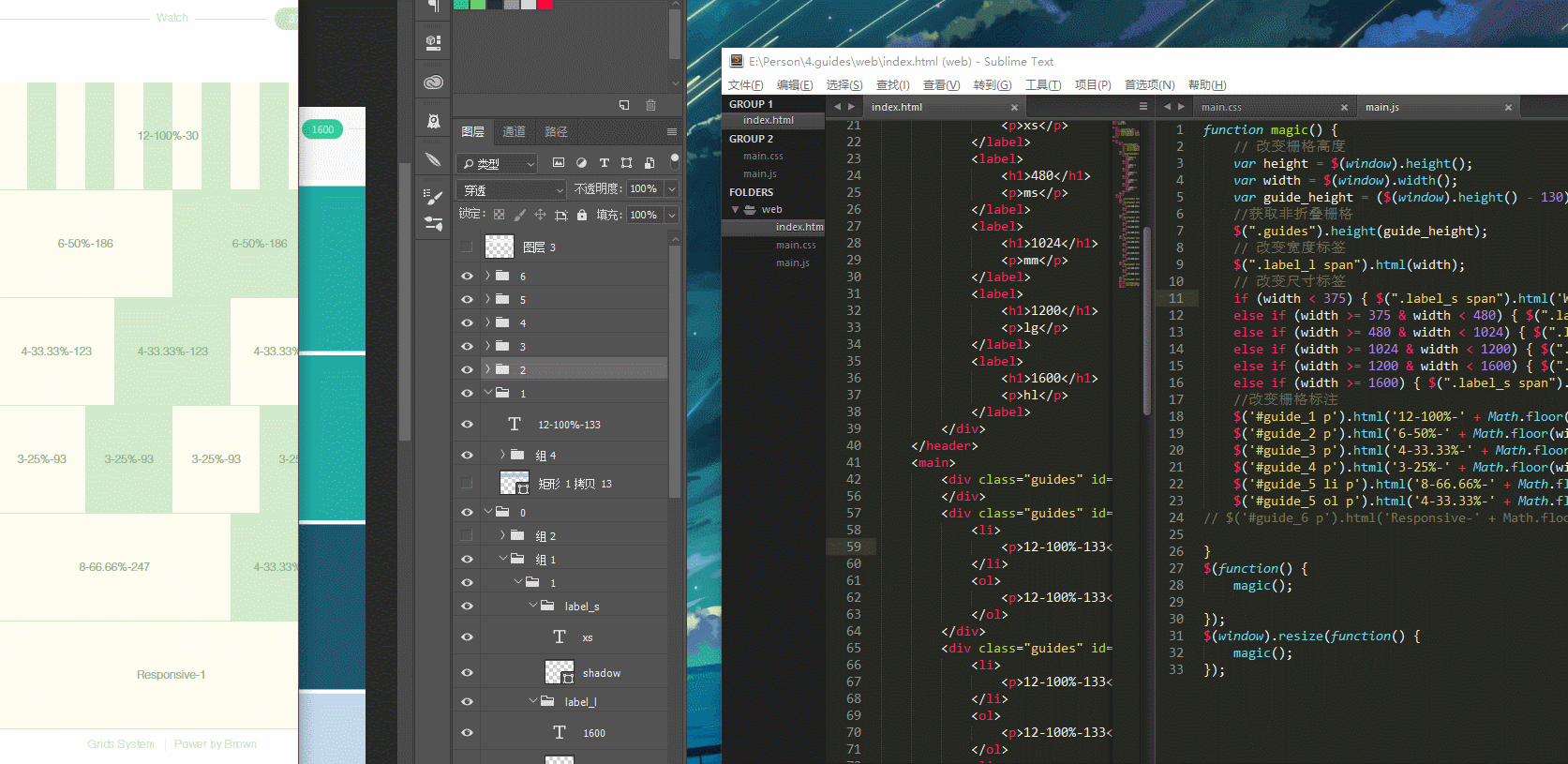Viewport: 1568px width, 764px height.
Task: Open the 首选项(N) menu in Sublime Text
Action: tap(1150, 85)
